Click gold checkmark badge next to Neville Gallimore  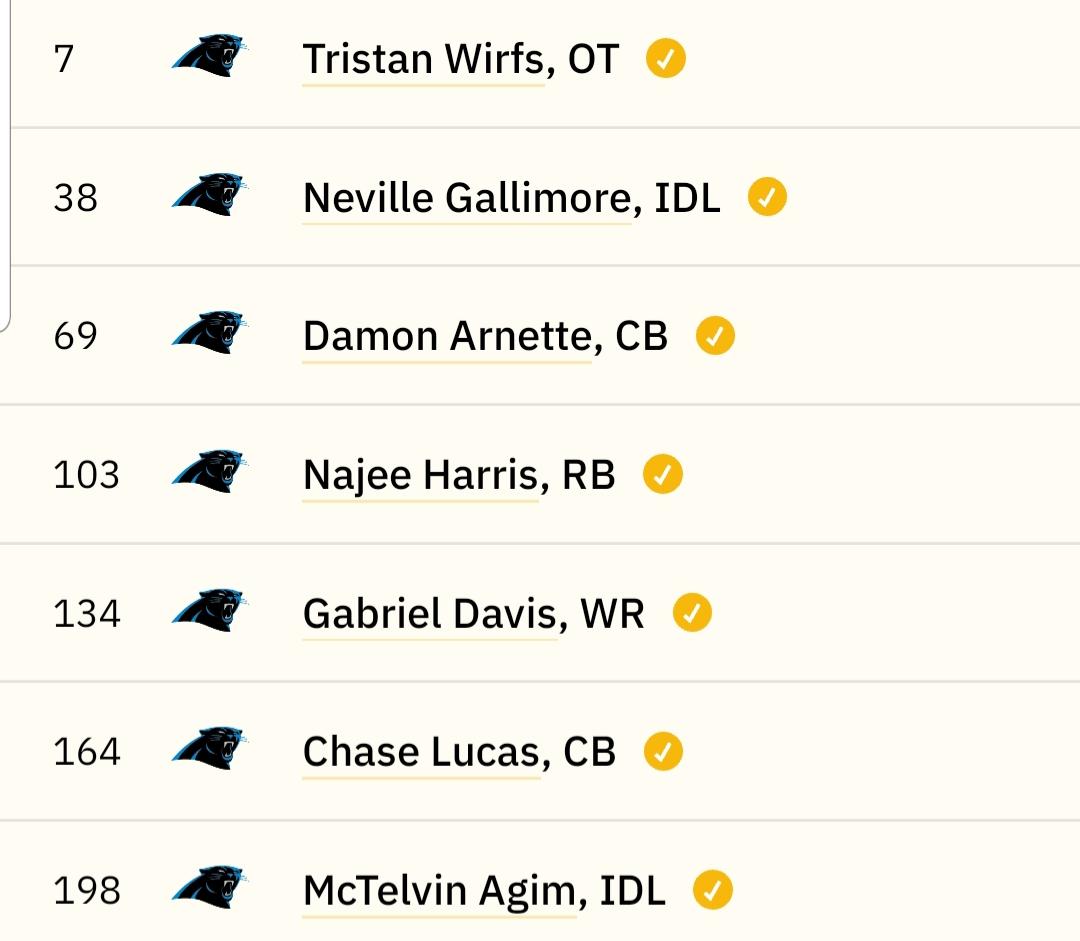click(x=767, y=196)
